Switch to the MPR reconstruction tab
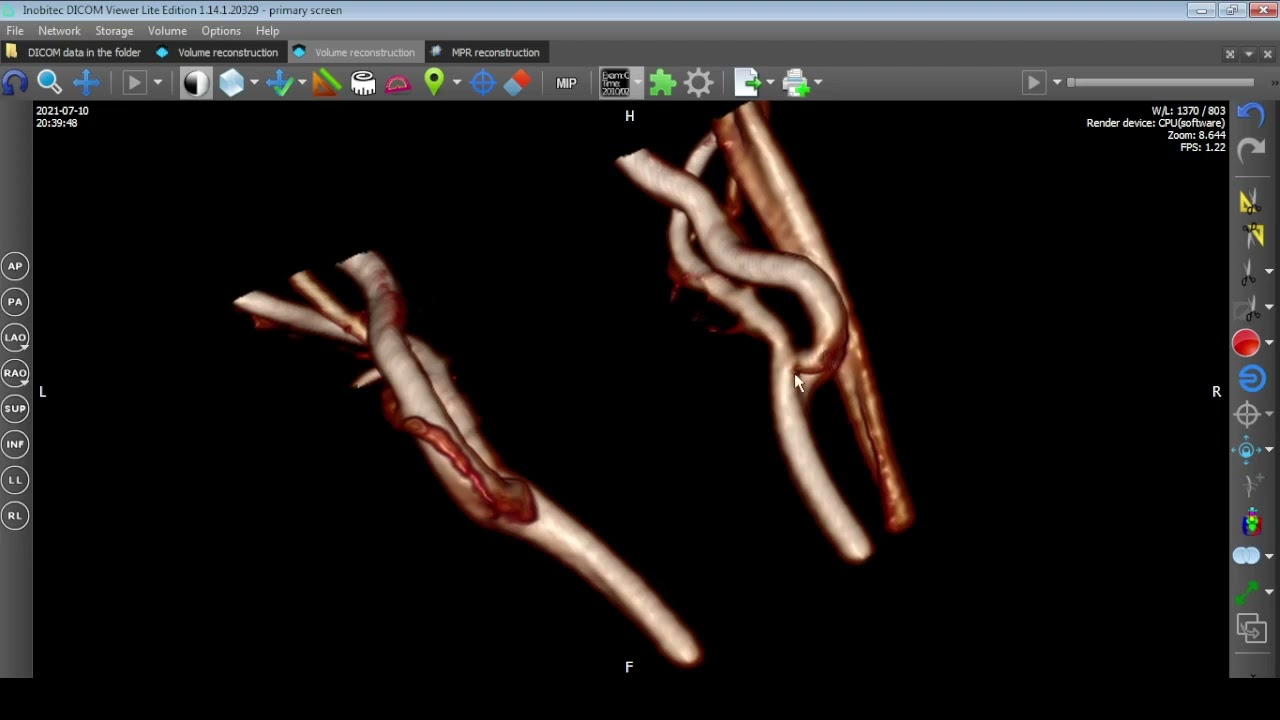The image size is (1280, 720). [x=486, y=52]
